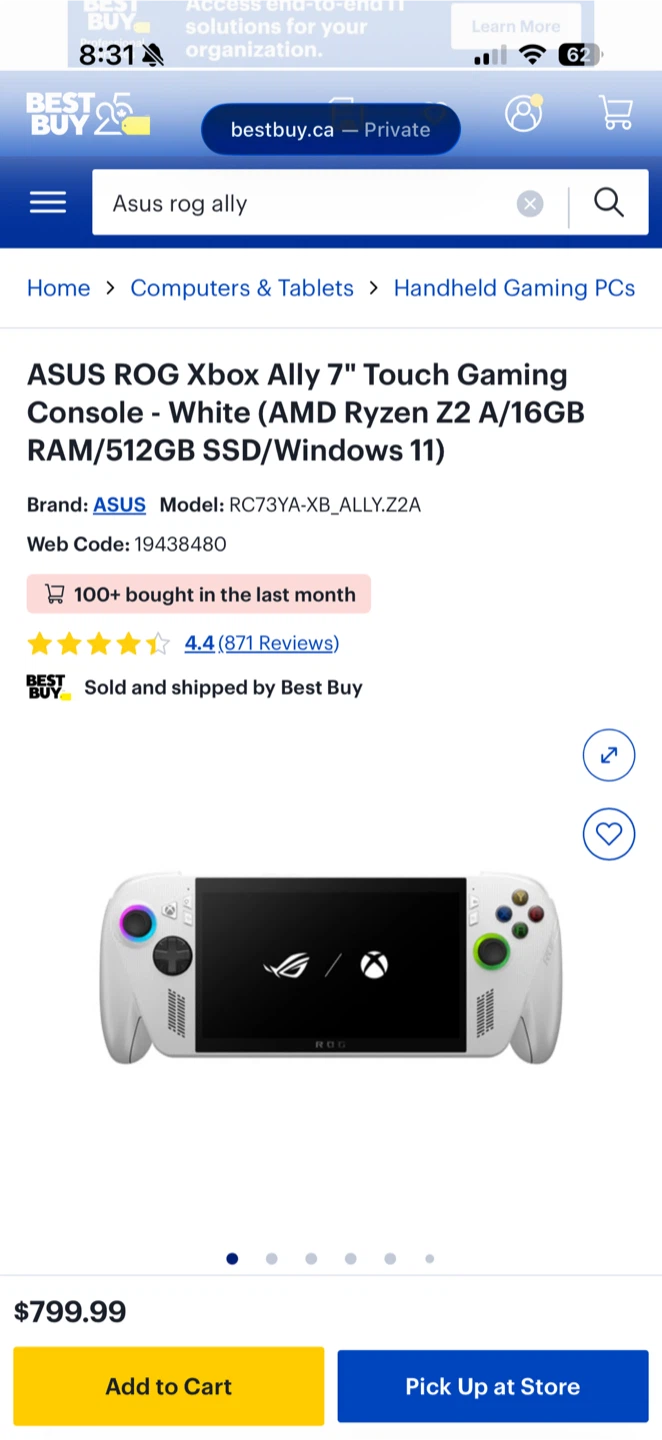
Task: Open Computers & Tablets breadcrumb
Action: pos(242,288)
